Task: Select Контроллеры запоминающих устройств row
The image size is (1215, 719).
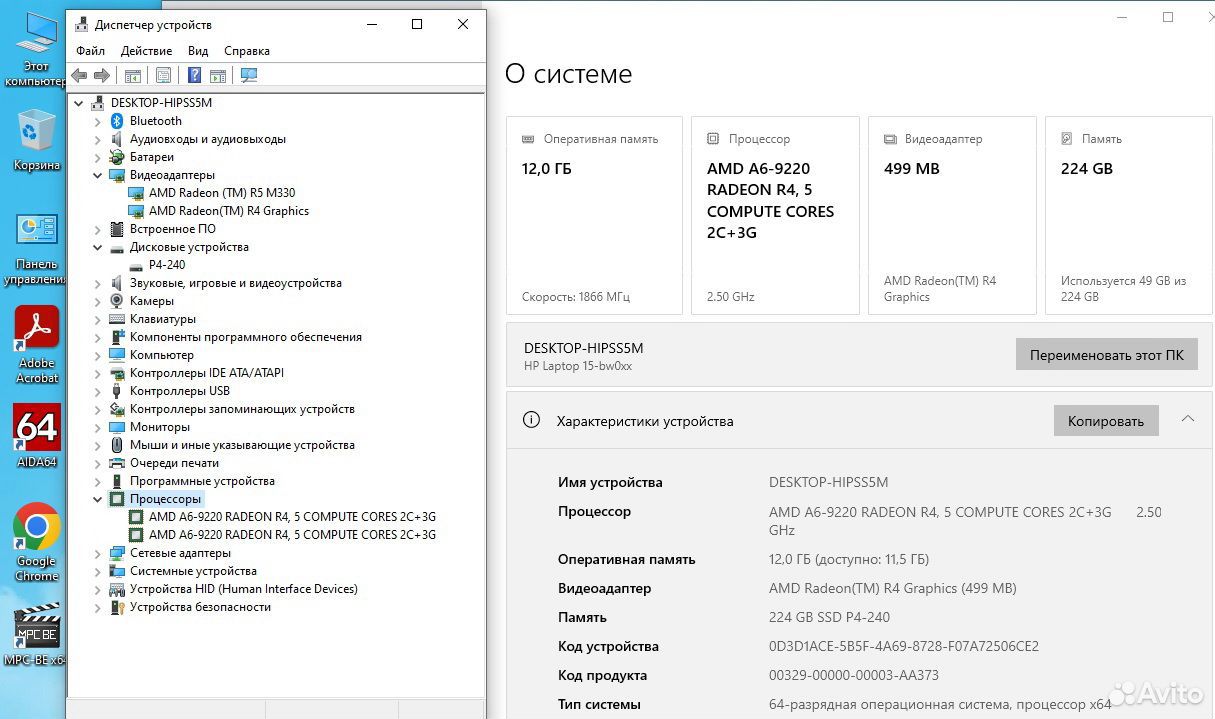Action: tap(242, 409)
